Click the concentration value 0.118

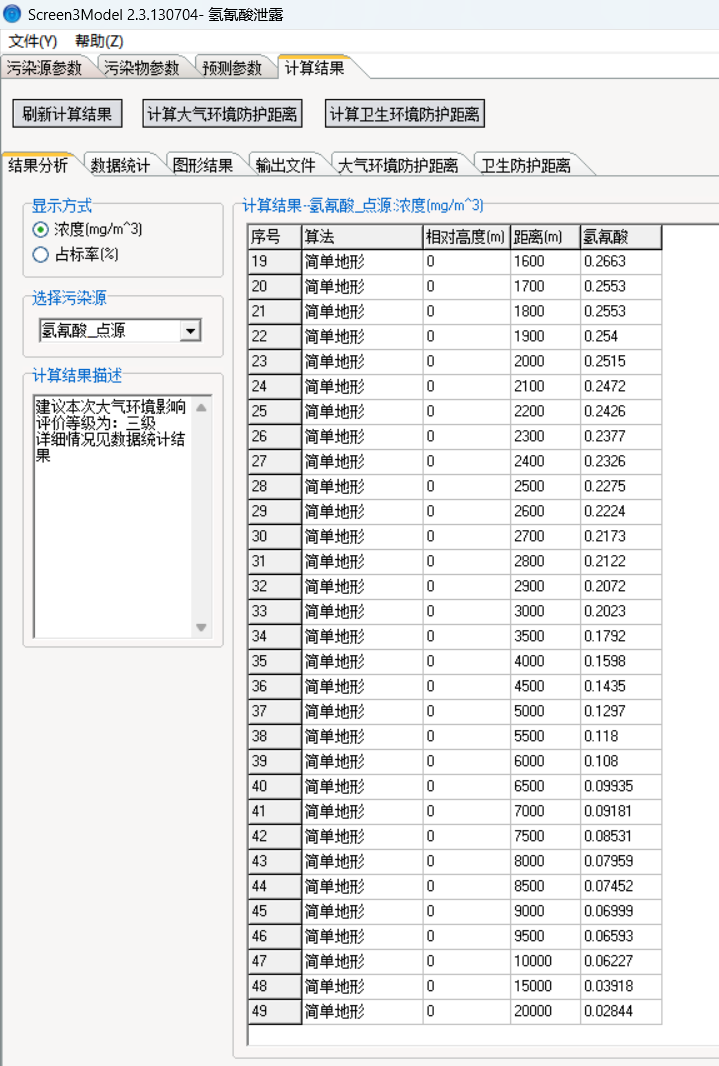620,736
